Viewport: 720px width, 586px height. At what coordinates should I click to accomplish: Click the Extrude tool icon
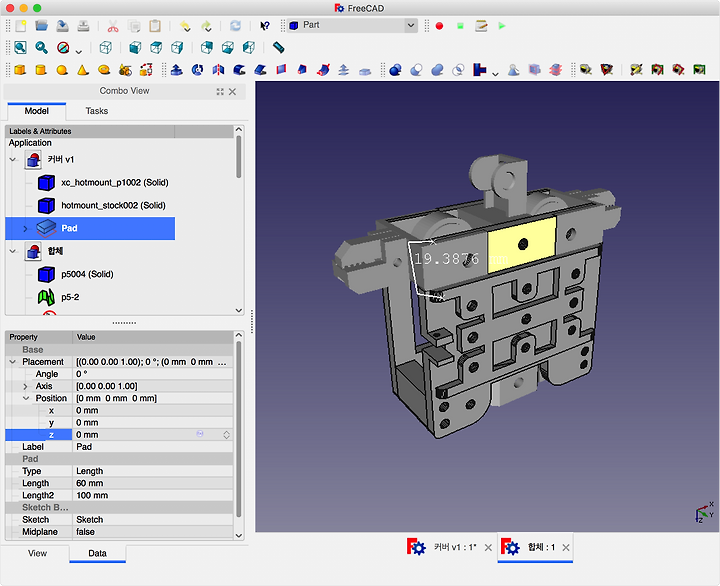[176, 70]
